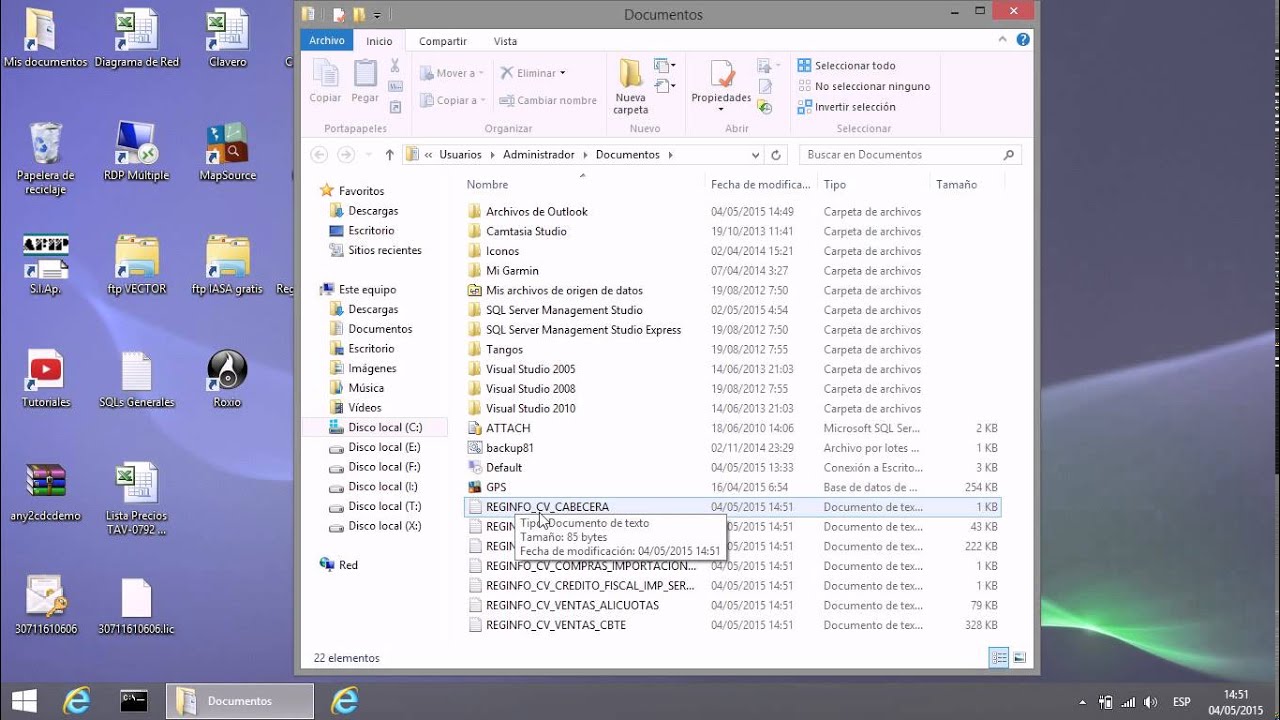Click the forward navigation arrow
Screen dimensions: 1280x720
tap(346, 155)
